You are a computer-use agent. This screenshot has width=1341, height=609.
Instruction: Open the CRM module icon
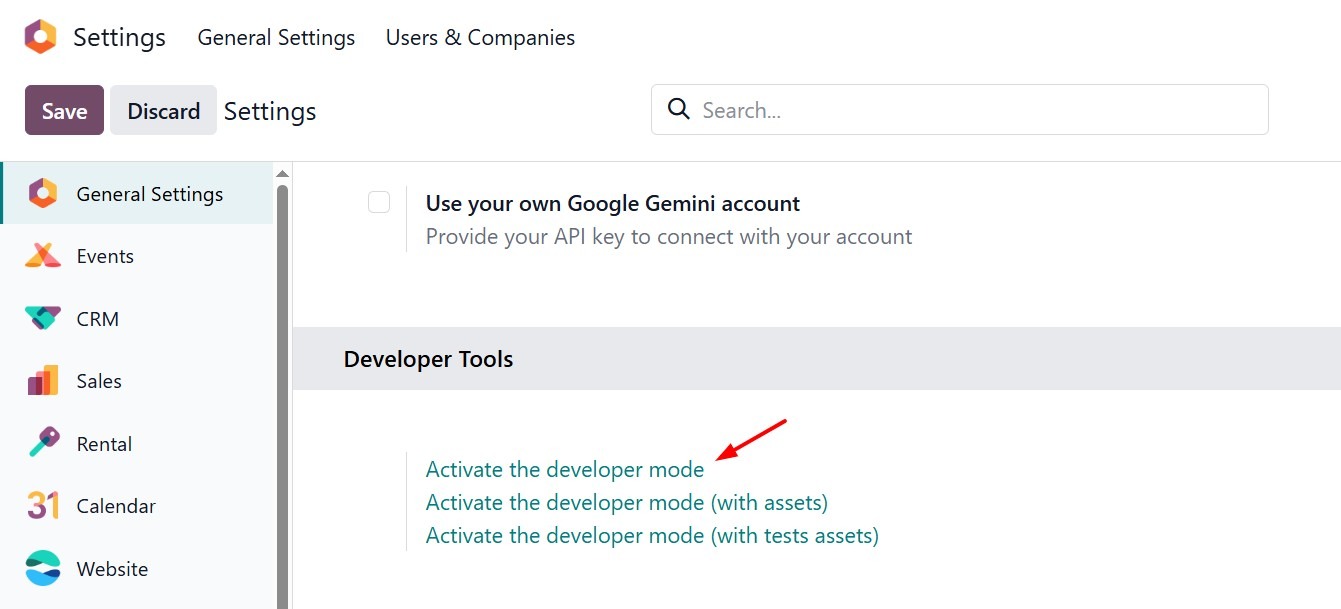tap(43, 319)
